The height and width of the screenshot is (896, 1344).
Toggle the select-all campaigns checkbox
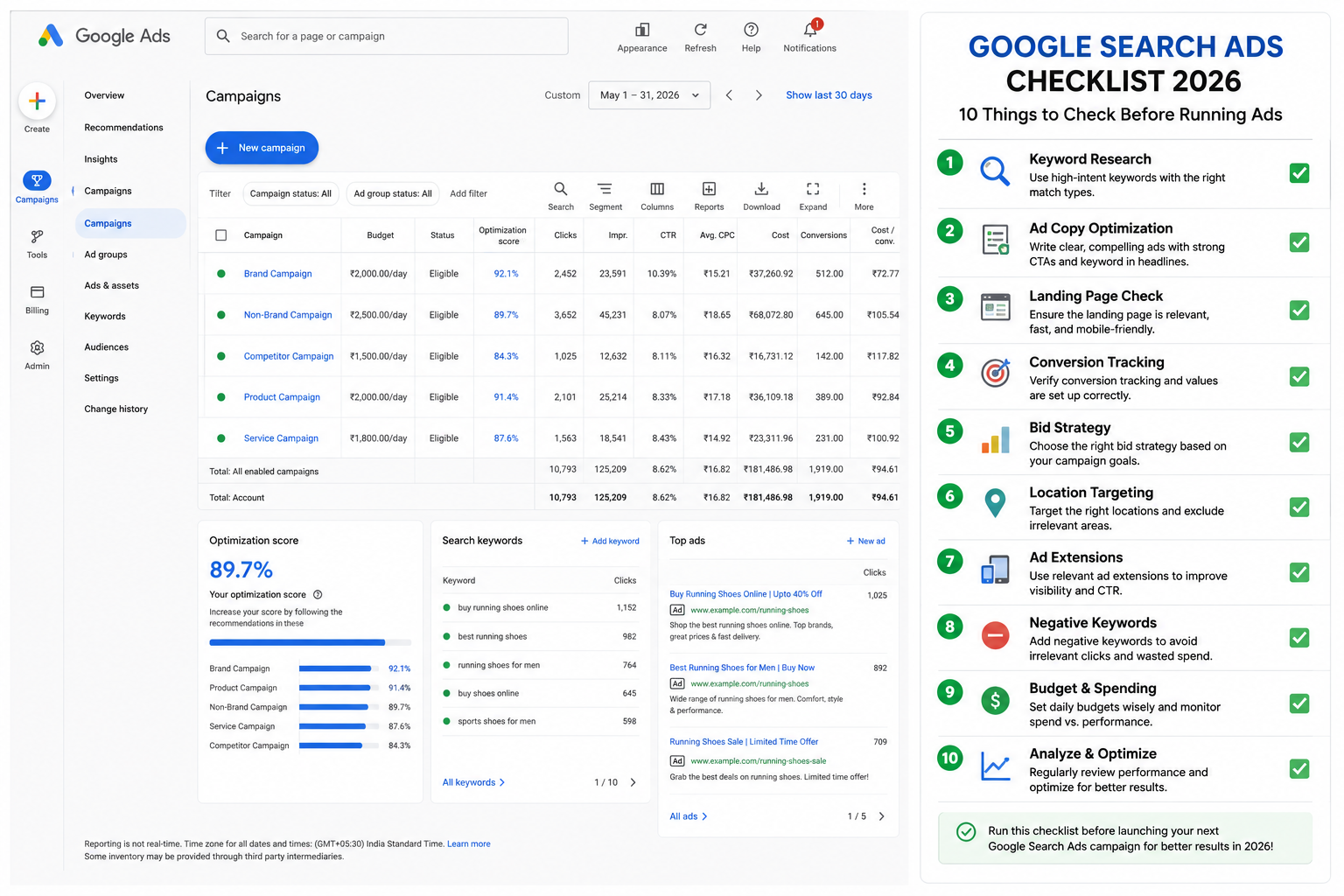click(x=221, y=235)
